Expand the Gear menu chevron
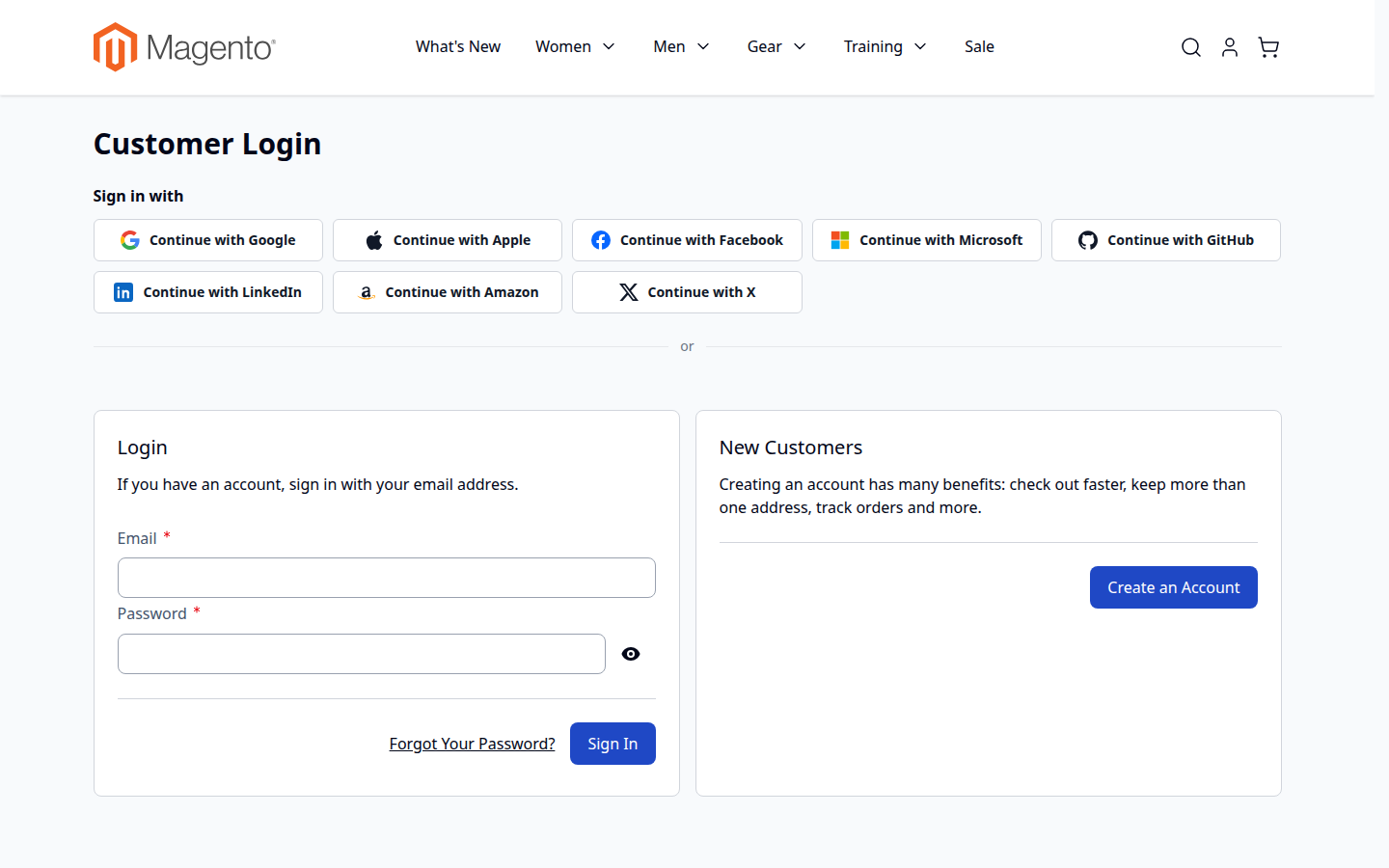 click(x=800, y=46)
